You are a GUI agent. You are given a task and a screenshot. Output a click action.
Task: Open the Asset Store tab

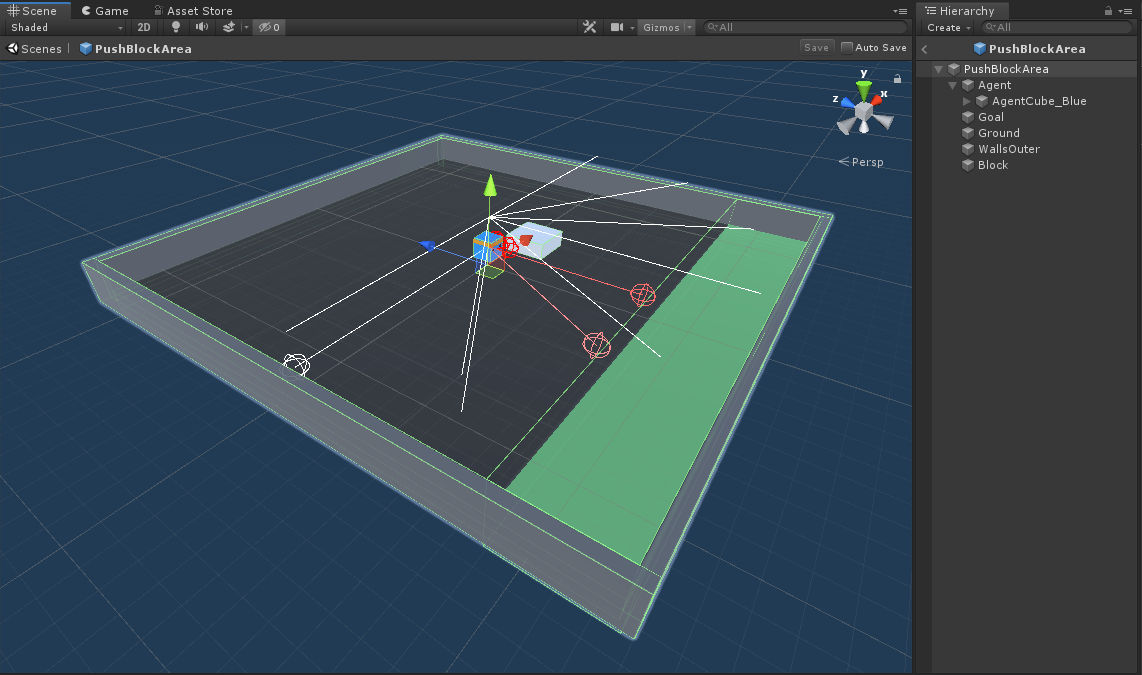coord(193,10)
